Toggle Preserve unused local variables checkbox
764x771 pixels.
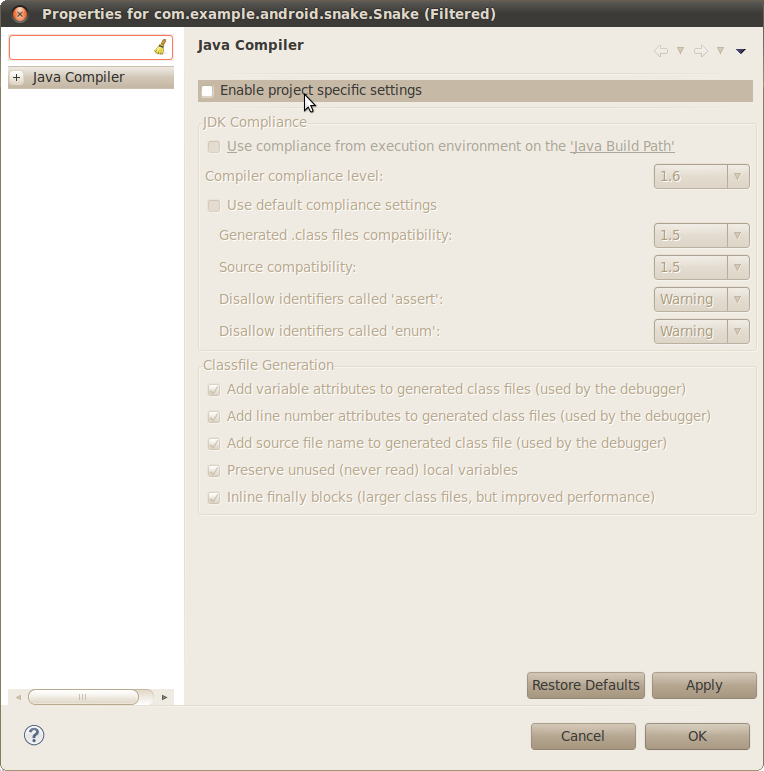point(214,471)
